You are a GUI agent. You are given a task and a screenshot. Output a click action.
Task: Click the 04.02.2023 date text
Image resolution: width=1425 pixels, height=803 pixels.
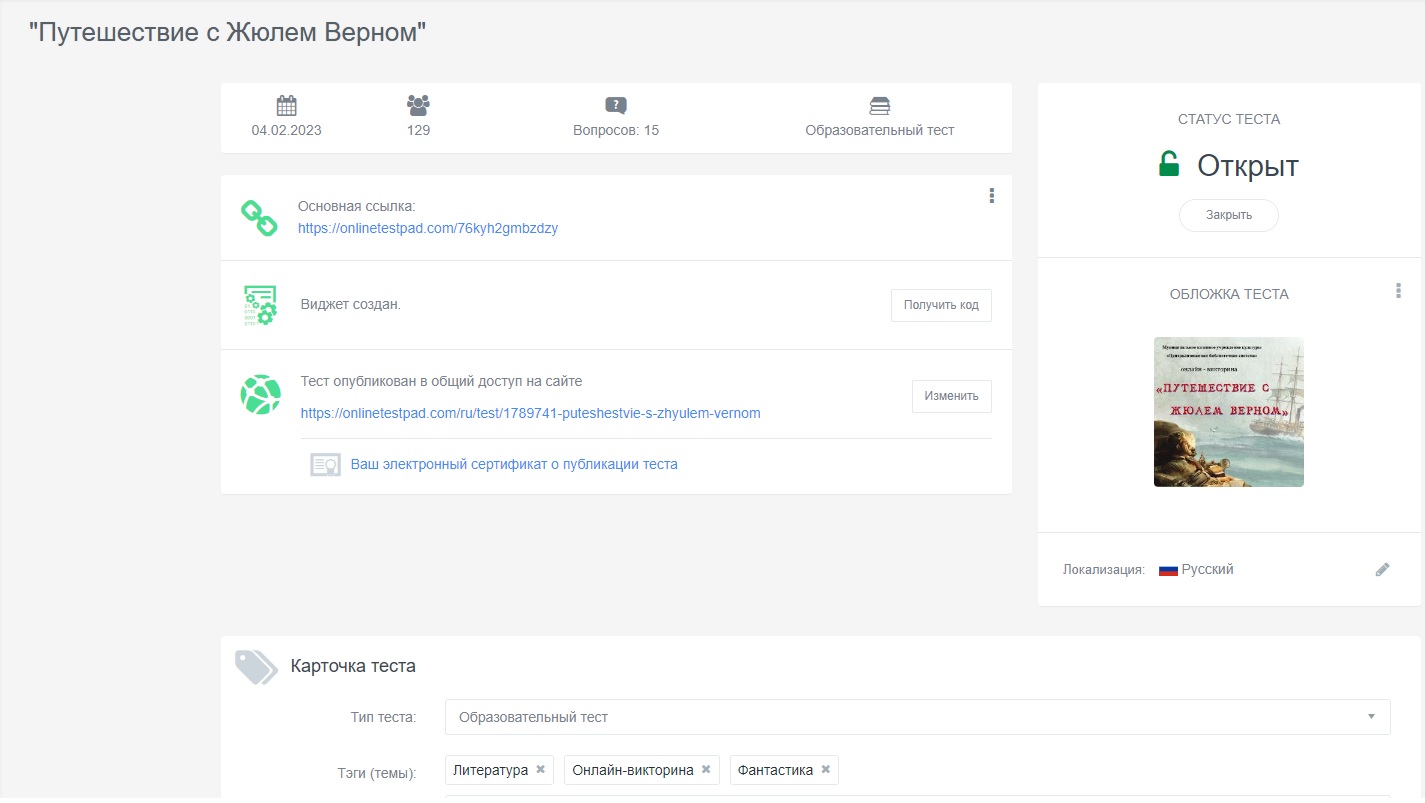(287, 130)
